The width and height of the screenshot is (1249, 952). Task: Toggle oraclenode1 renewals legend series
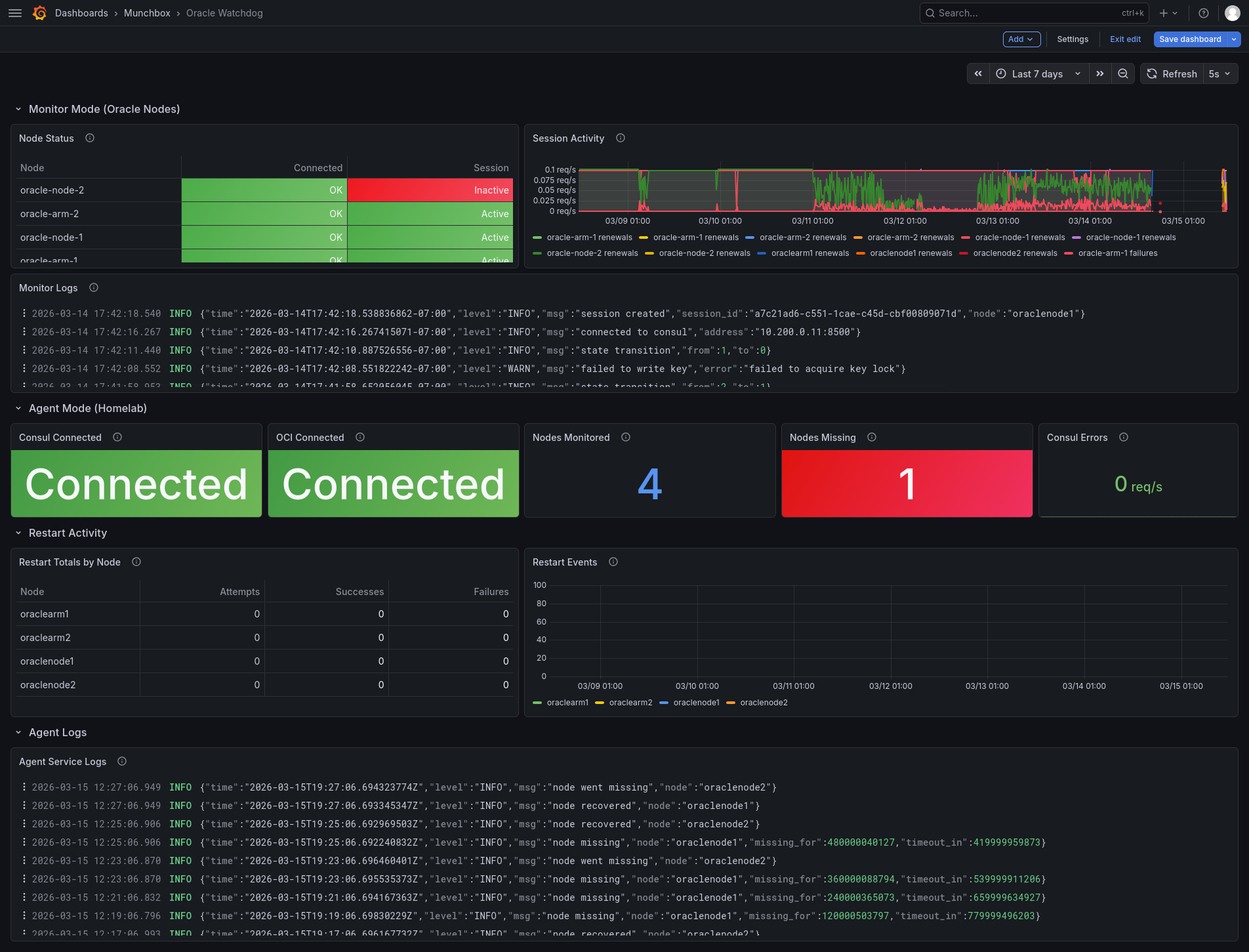(x=911, y=253)
